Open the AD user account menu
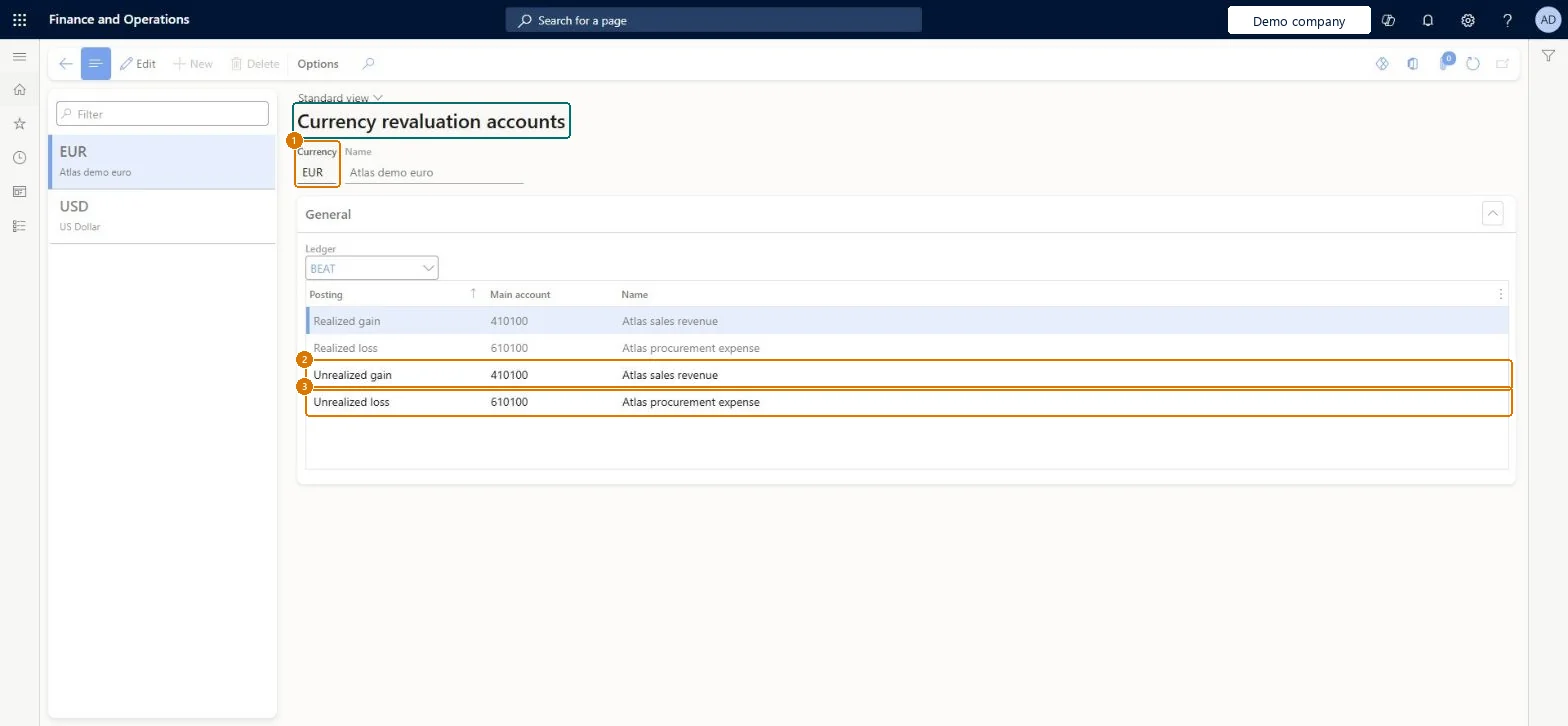Image resolution: width=1568 pixels, height=726 pixels. point(1547,20)
